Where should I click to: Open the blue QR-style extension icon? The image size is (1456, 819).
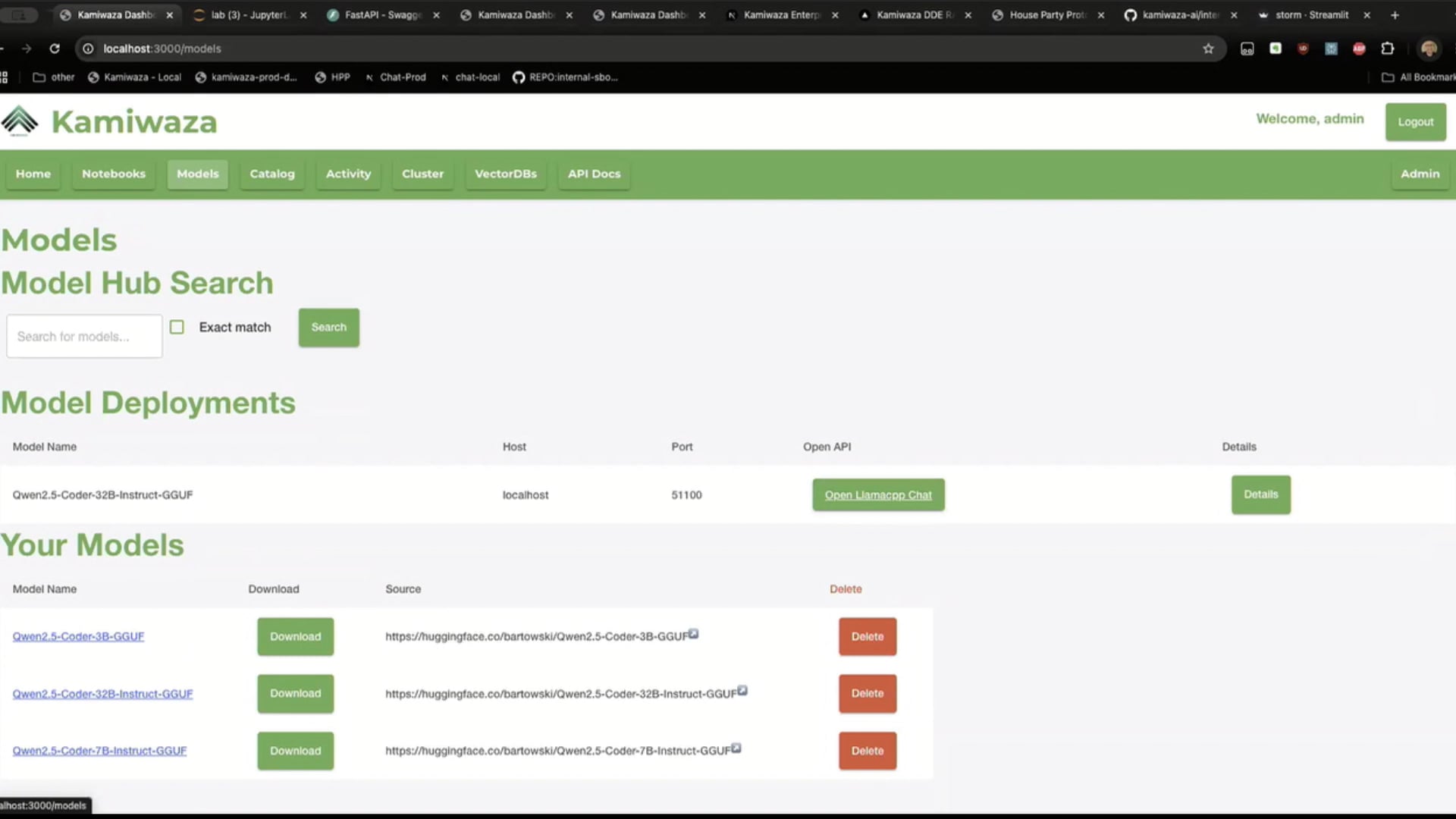tap(1331, 49)
